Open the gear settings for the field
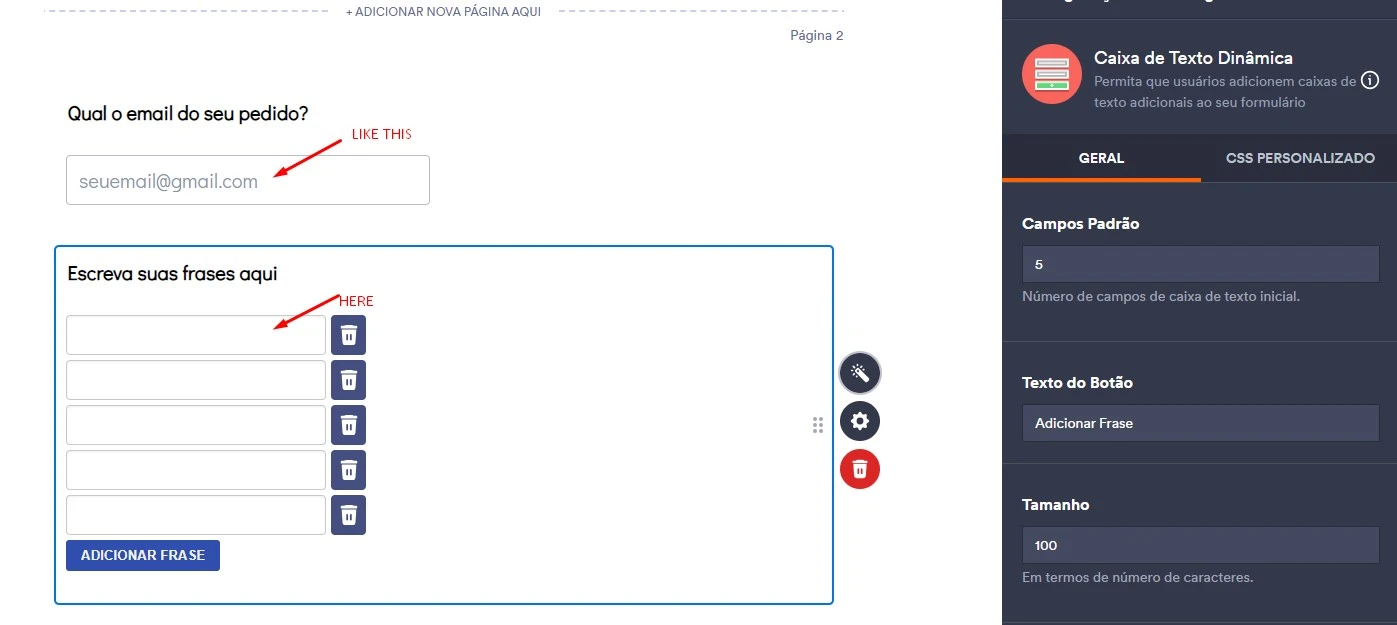1397x625 pixels. 859,421
